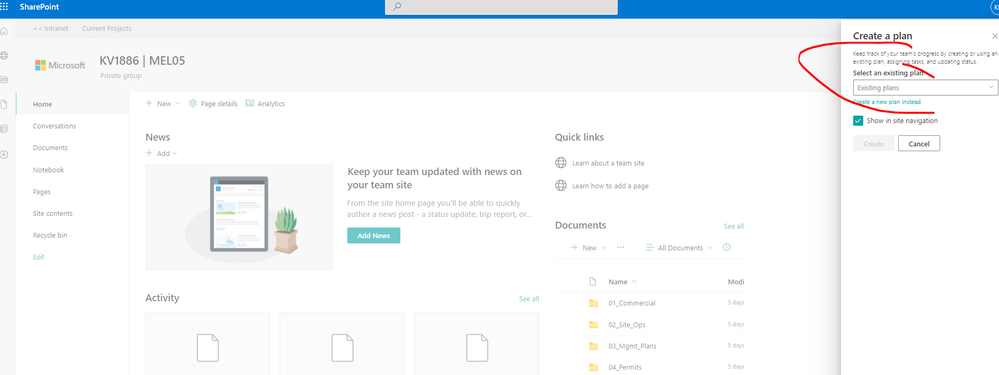The height and width of the screenshot is (375, 999).
Task: Open the 03_Mgmt_Plans folder name
Action: pyautogui.click(x=632, y=346)
